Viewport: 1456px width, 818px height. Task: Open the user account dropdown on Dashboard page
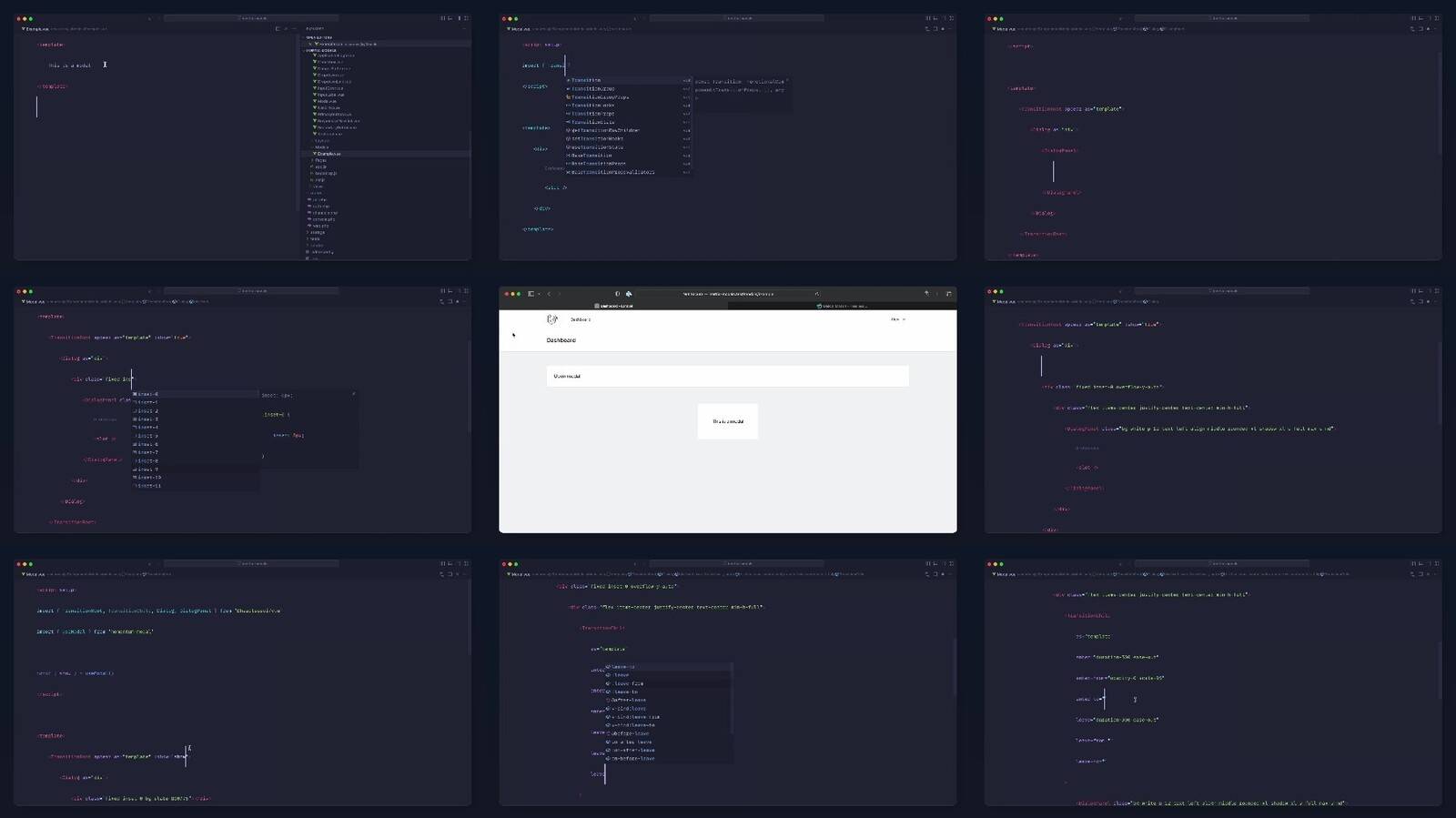(x=897, y=319)
